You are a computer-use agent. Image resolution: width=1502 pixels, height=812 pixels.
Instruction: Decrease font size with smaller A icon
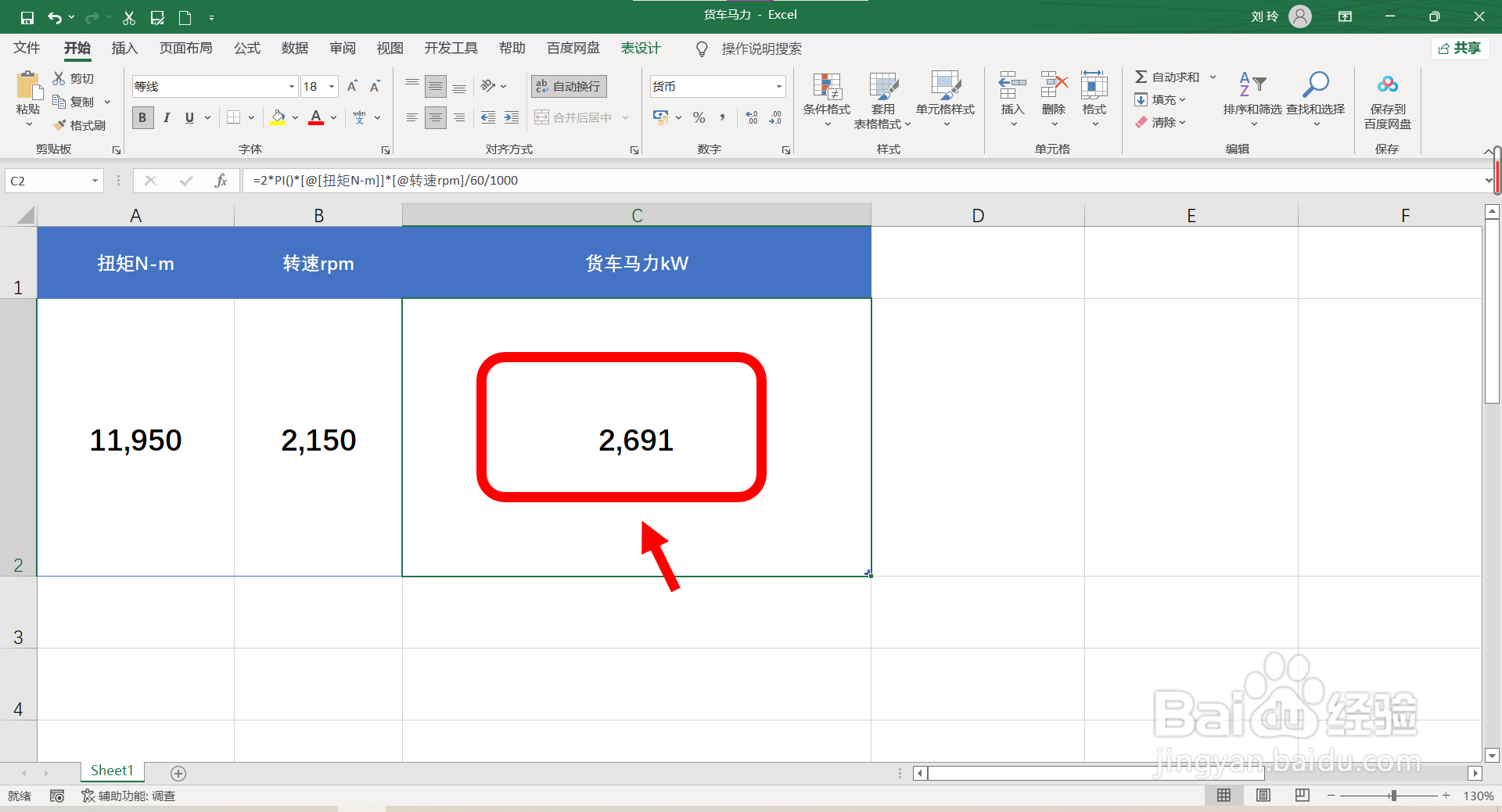click(x=375, y=86)
